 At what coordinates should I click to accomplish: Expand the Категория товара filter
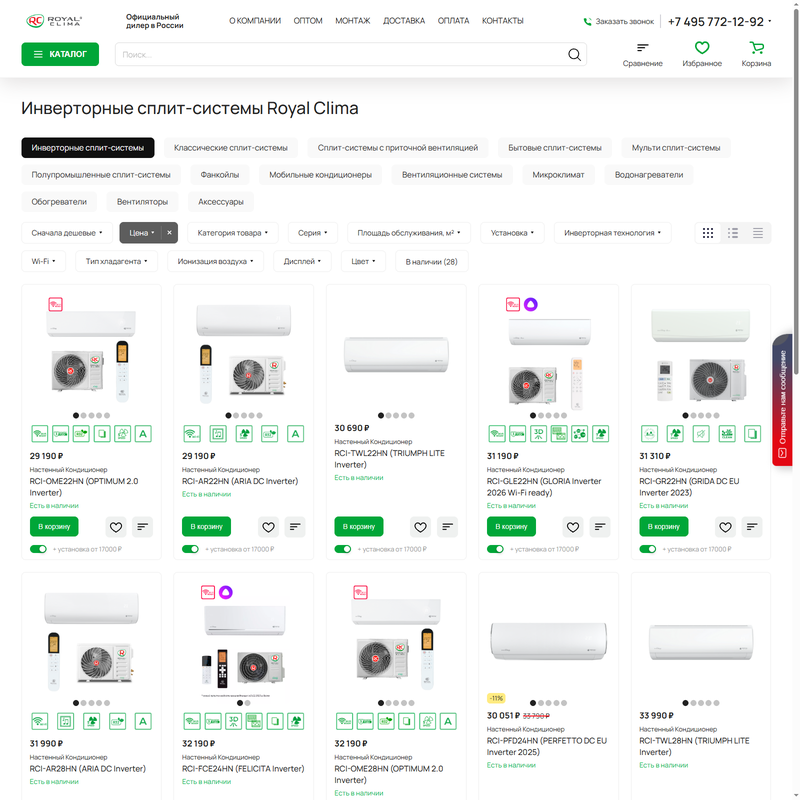coord(233,233)
